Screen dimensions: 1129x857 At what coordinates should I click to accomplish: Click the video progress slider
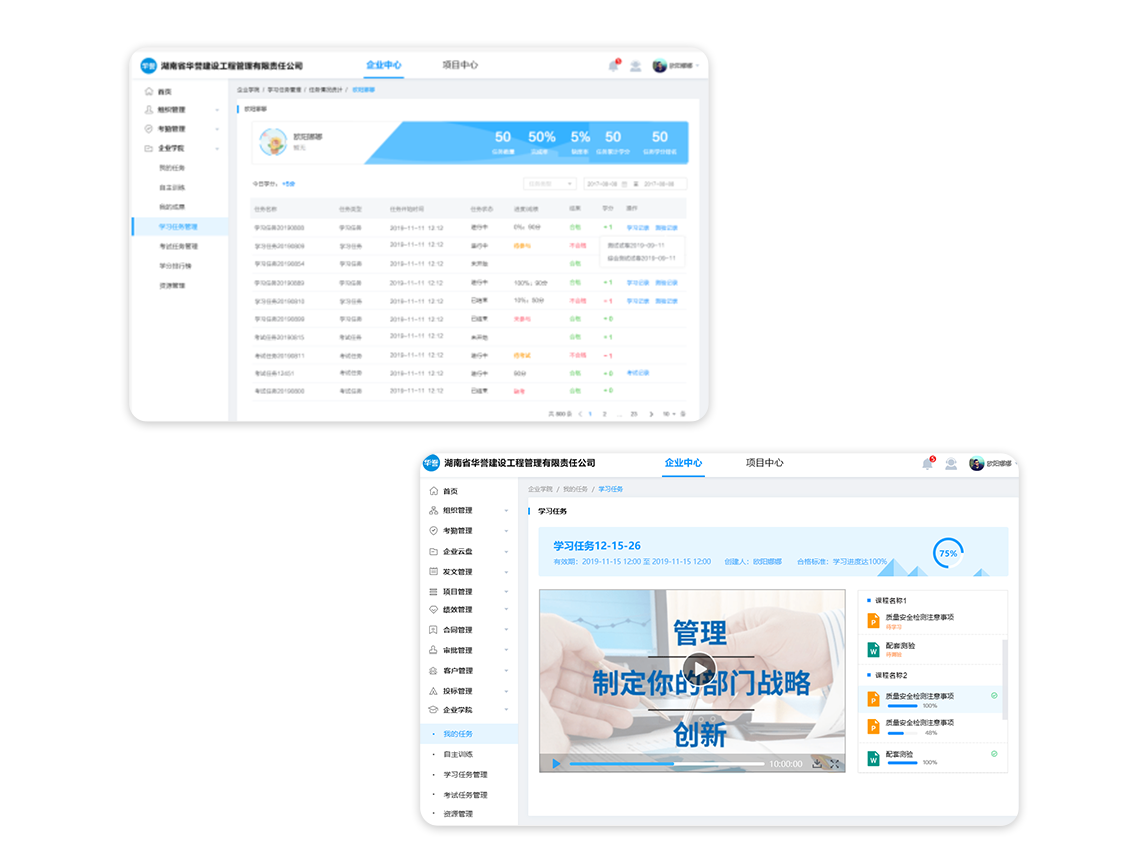667,763
